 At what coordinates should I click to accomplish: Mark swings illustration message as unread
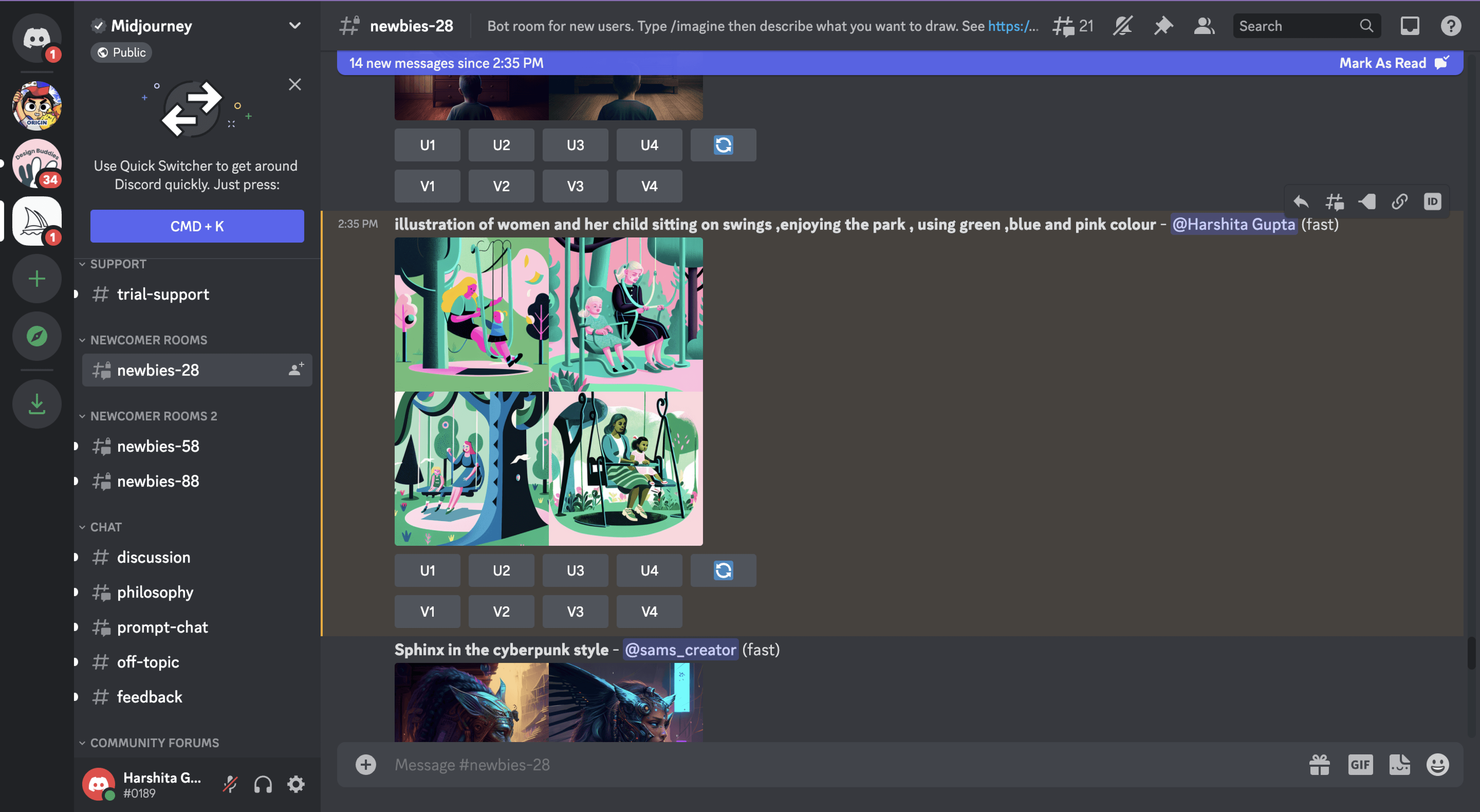(x=1367, y=202)
